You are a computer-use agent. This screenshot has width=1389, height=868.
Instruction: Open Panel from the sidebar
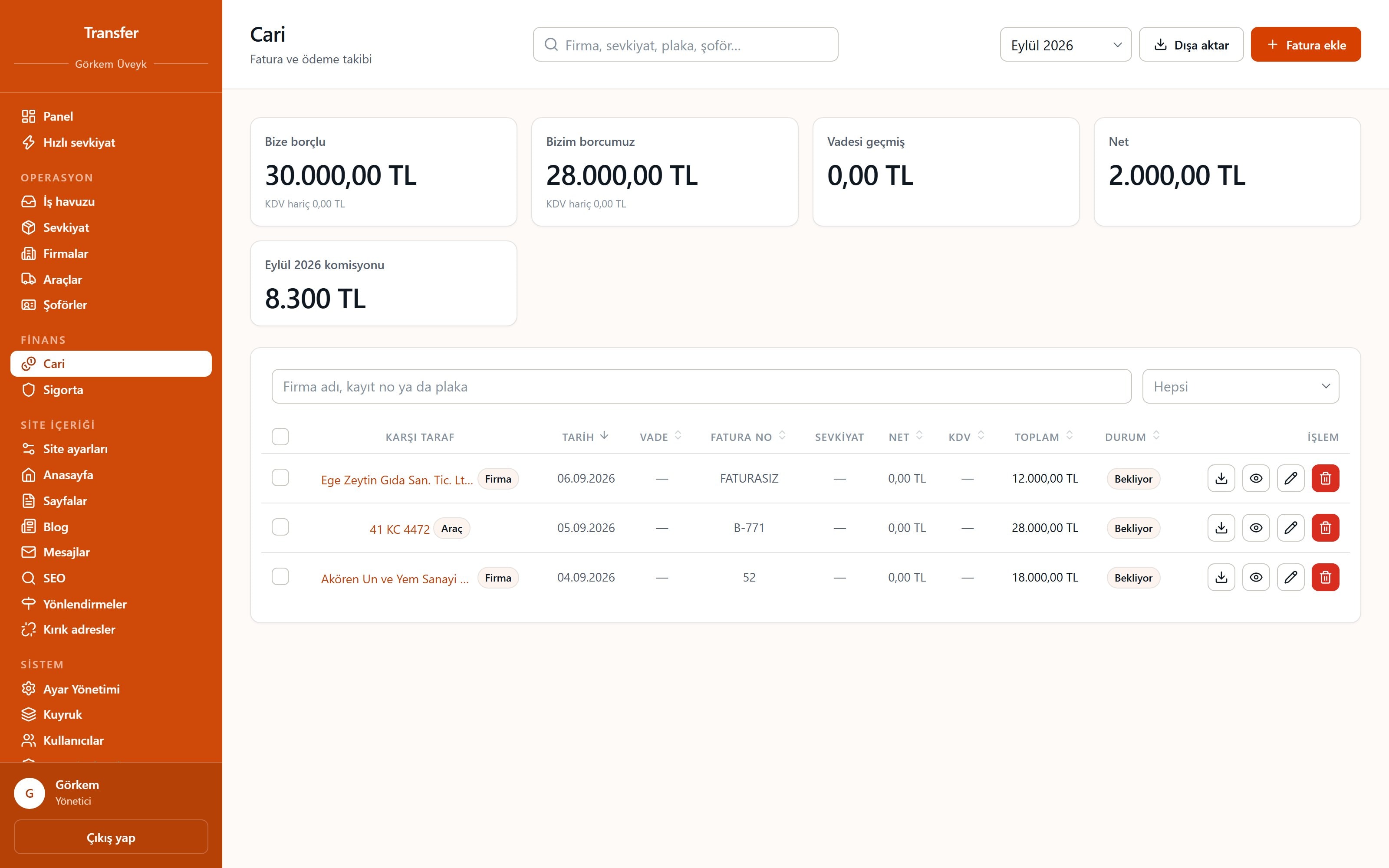click(x=111, y=117)
